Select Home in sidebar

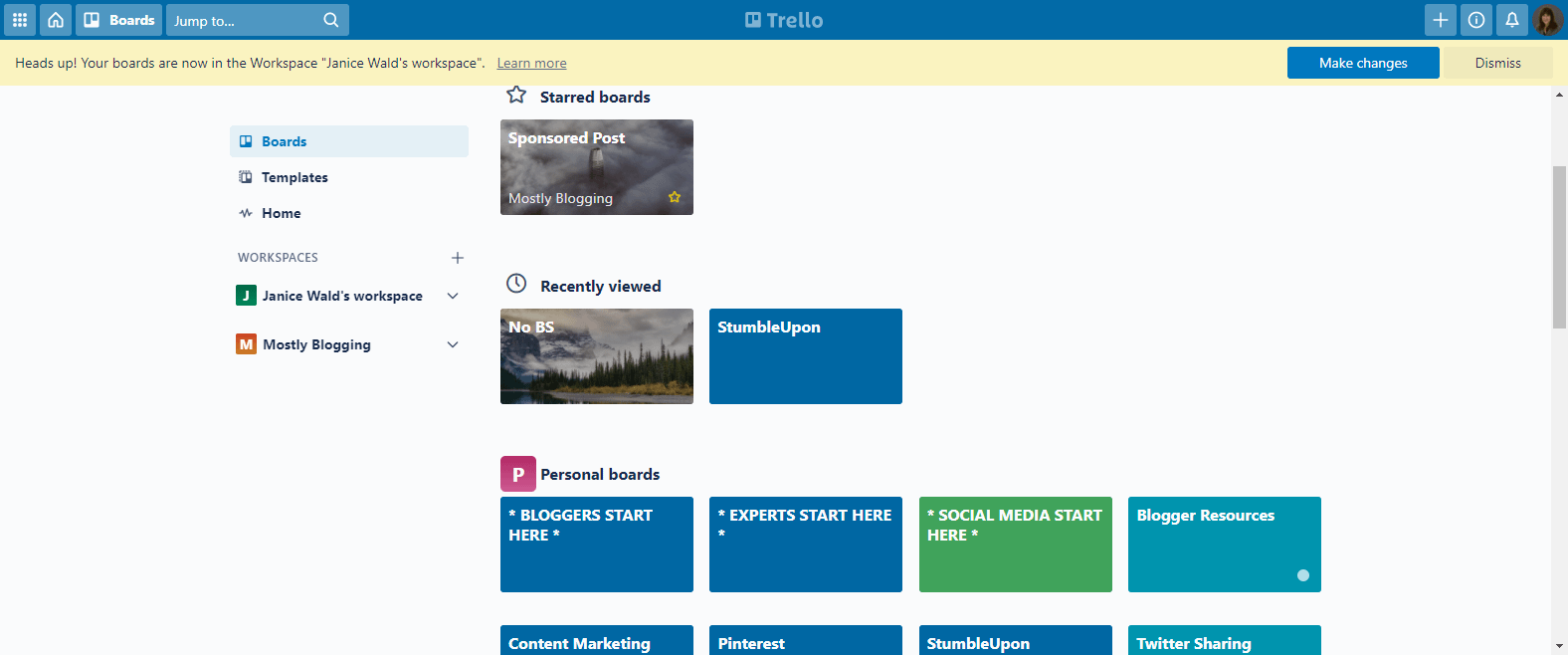349,213
